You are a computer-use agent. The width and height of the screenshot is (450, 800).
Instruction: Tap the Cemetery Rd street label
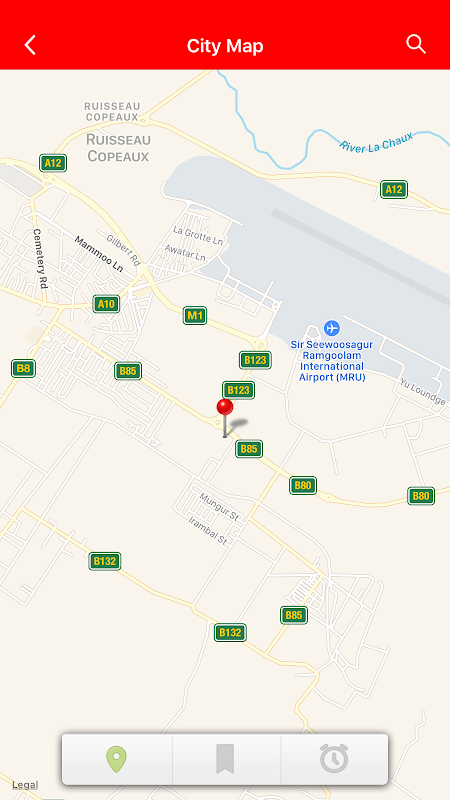pyautogui.click(x=40, y=259)
